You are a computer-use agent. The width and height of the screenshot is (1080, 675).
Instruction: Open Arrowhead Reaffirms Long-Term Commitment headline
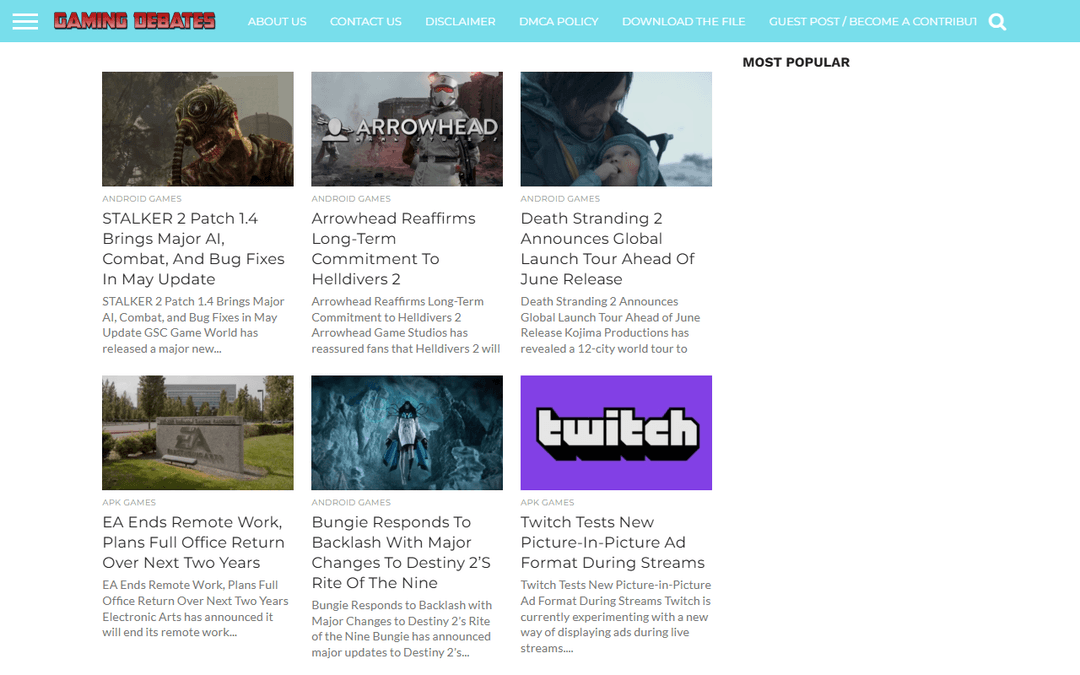tap(393, 249)
